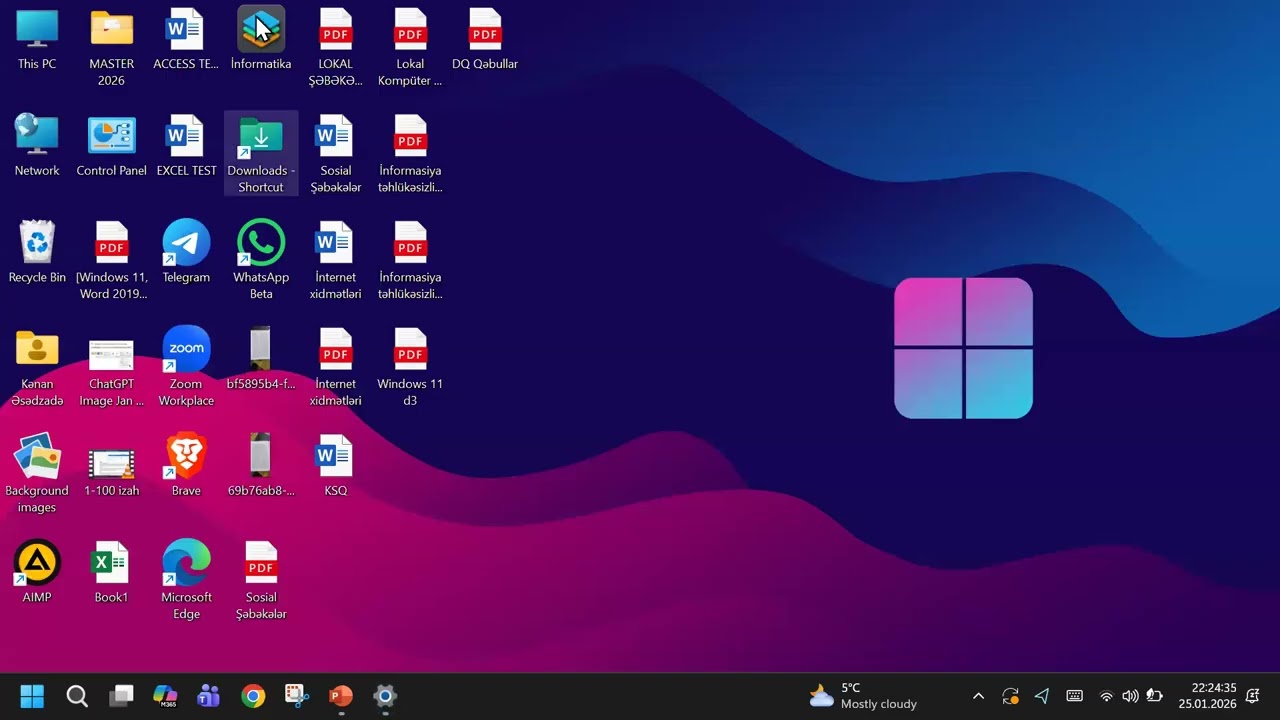Screen dimensions: 1280x720
Task: Select the Kənan Əsədzadə user folder
Action: pyautogui.click(x=37, y=368)
